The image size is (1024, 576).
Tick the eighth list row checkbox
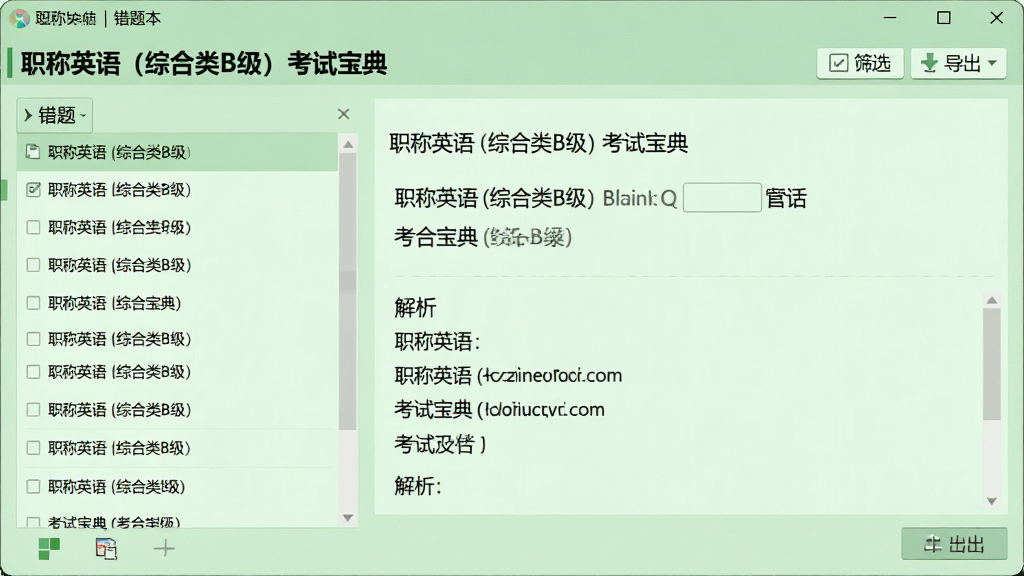point(33,409)
